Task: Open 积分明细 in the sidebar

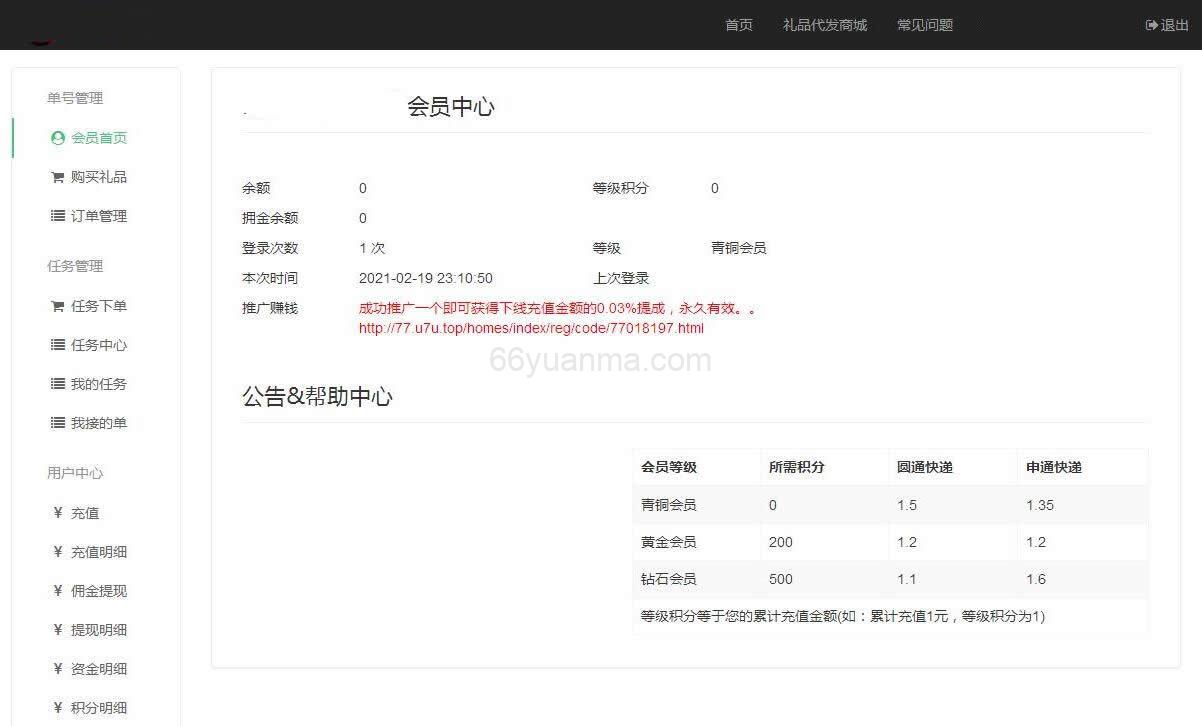Action: [x=98, y=707]
